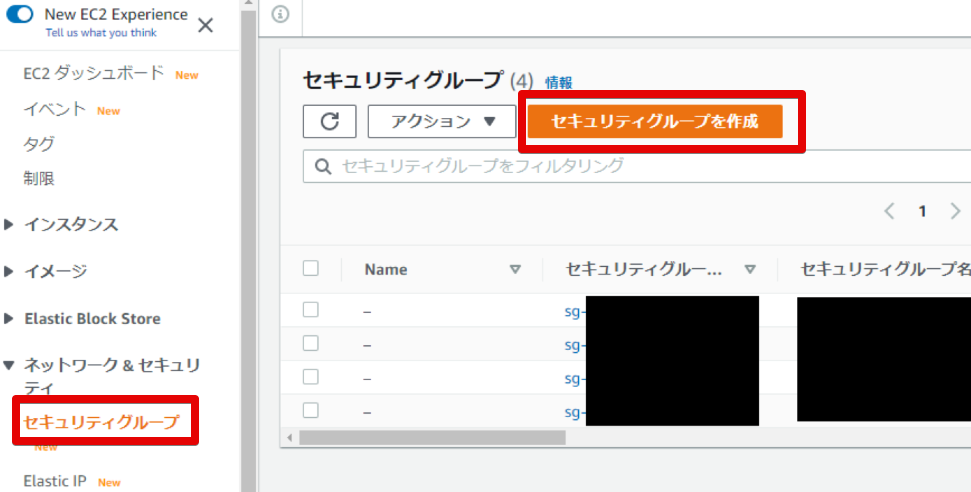Click the search magnifier icon
The width and height of the screenshot is (971, 492).
click(x=323, y=166)
